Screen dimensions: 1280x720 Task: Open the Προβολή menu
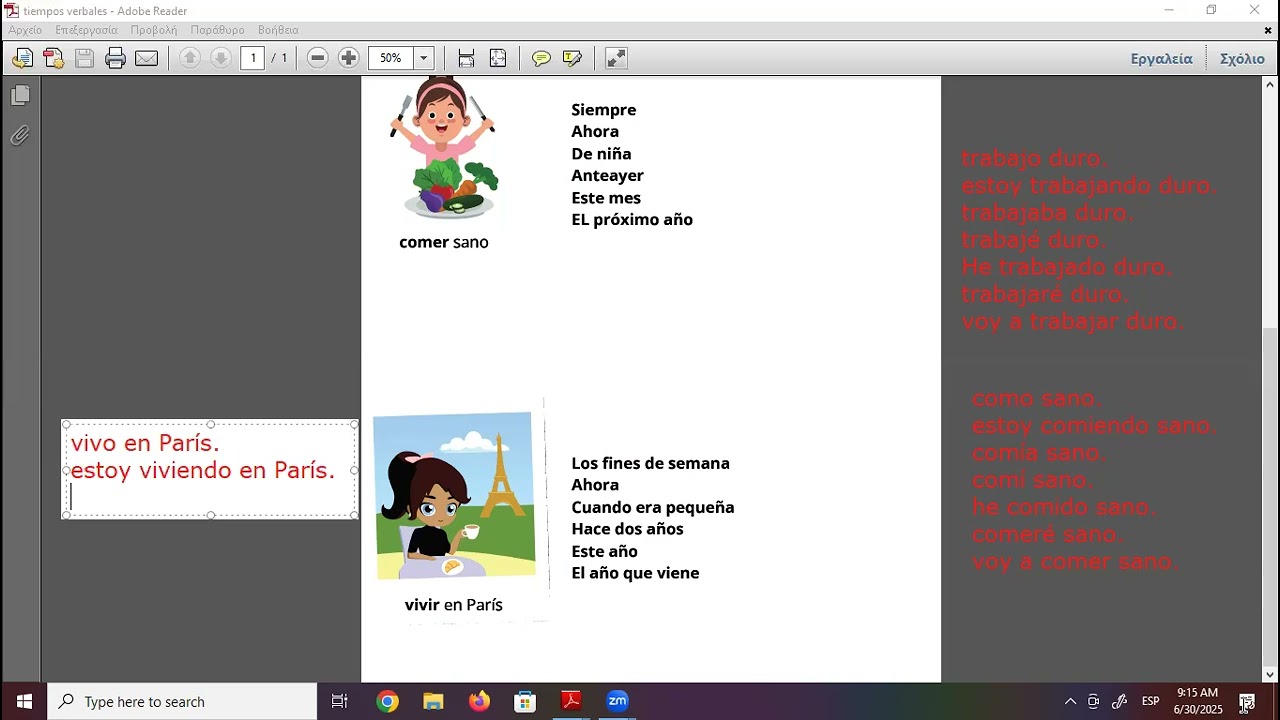pyautogui.click(x=154, y=30)
